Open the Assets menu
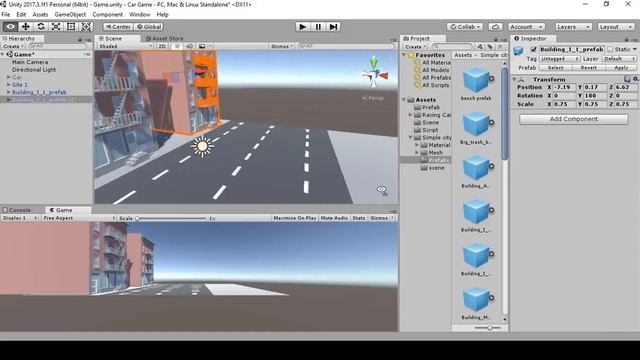 click(x=40, y=14)
